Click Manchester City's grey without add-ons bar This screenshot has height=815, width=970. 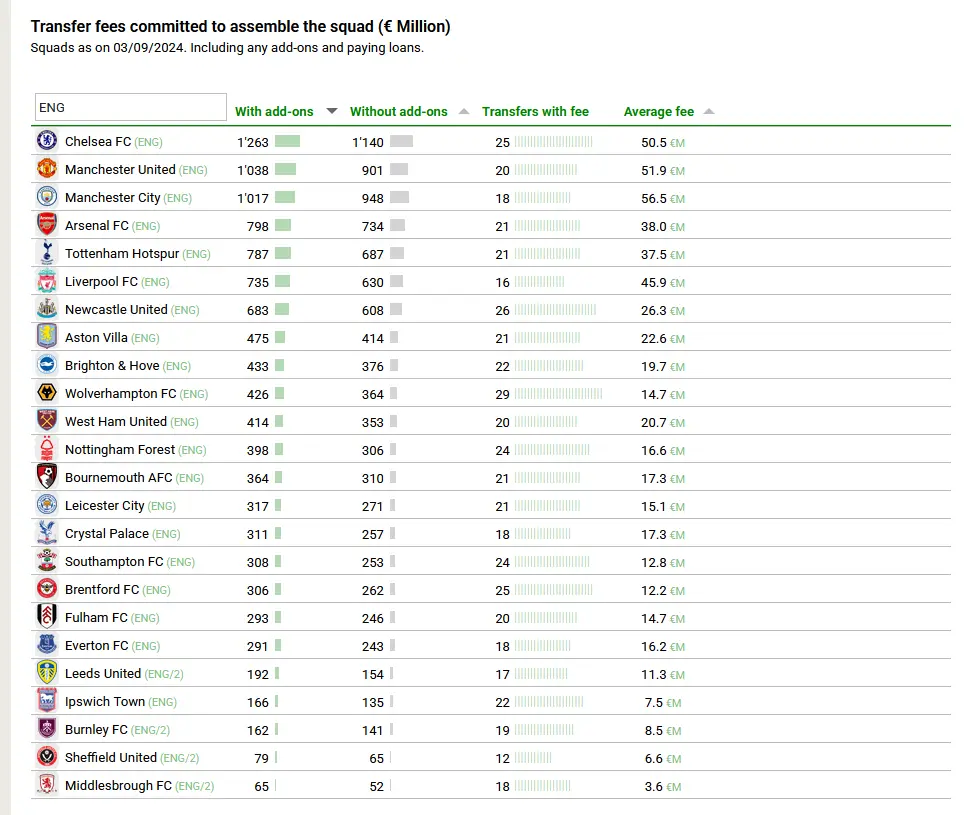coord(399,197)
